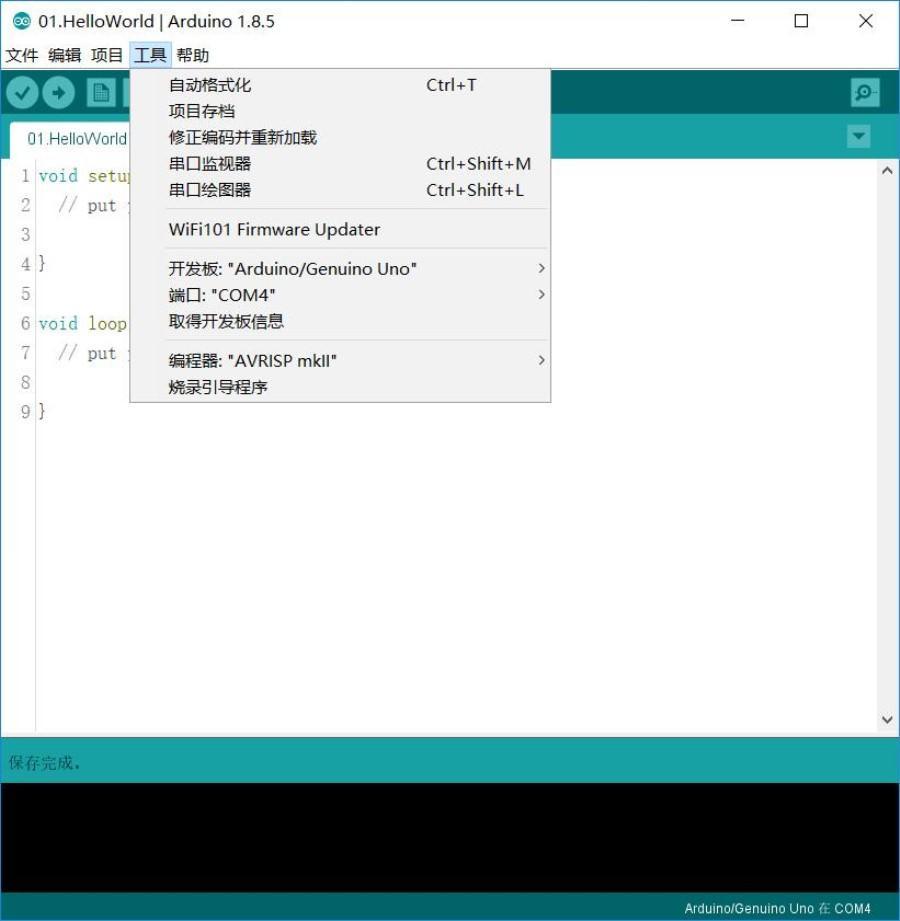Select 自动格式化 to auto-format code
This screenshot has width=900, height=921.
[x=207, y=85]
